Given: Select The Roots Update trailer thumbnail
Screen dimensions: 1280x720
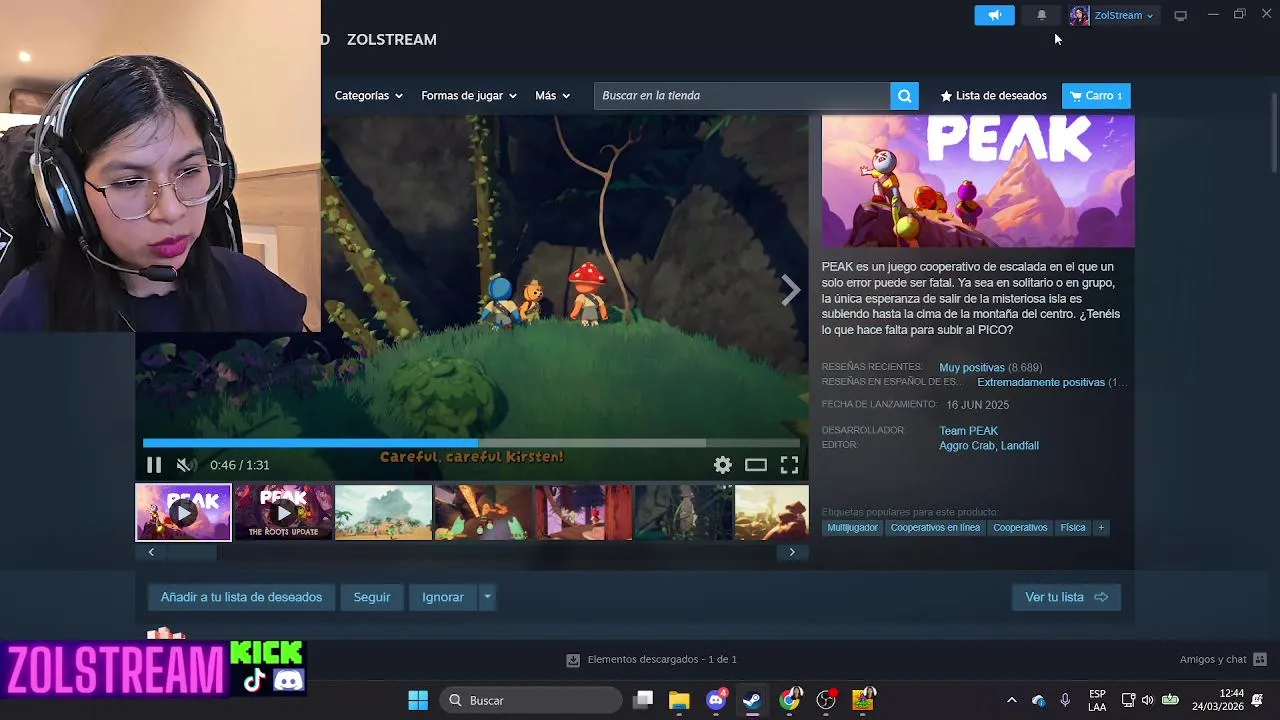Looking at the screenshot, I should (x=283, y=512).
